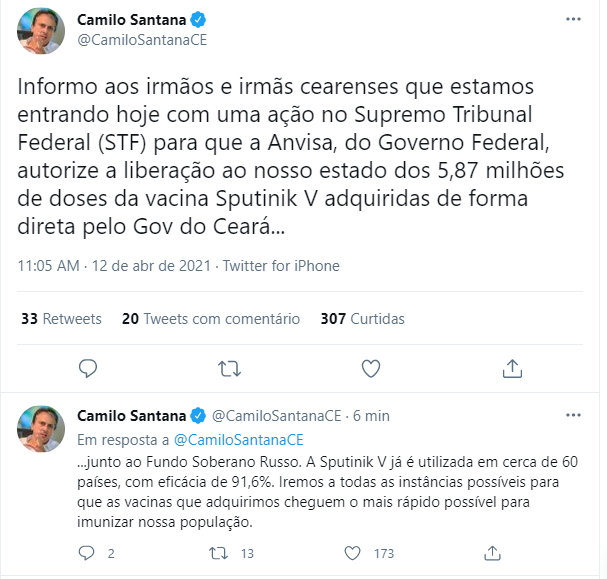Screen dimensions: 607x579
Task: Like the main tweet
Action: [371, 368]
